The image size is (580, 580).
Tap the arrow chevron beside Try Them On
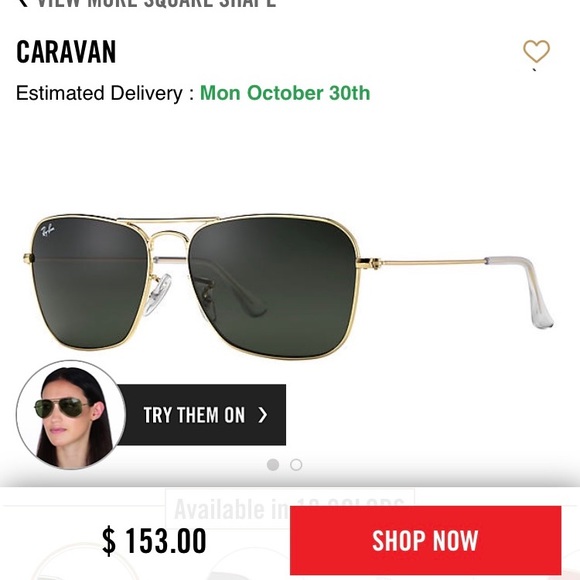pyautogui.click(x=263, y=415)
